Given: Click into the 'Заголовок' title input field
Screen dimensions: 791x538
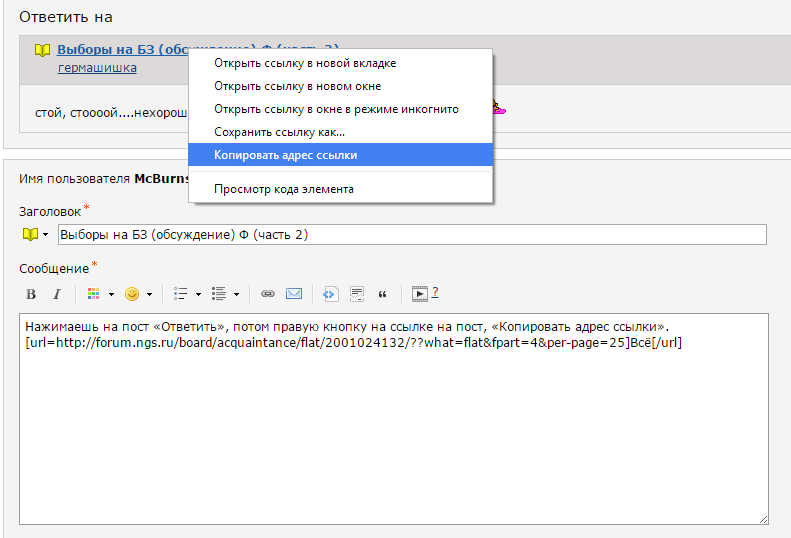Looking at the screenshot, I should pyautogui.click(x=411, y=234).
